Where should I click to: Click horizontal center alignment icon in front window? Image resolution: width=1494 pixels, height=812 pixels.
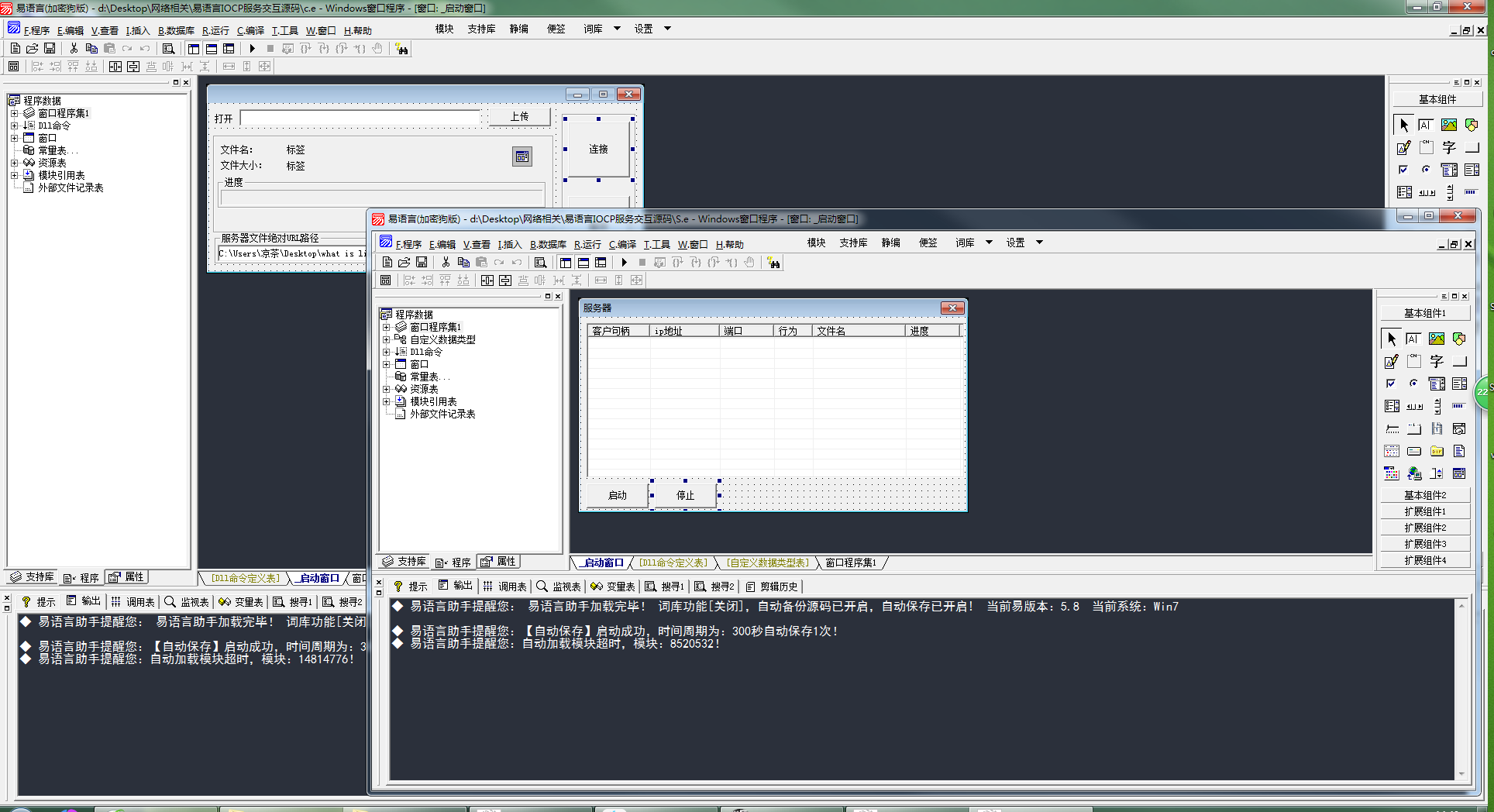coord(487,280)
